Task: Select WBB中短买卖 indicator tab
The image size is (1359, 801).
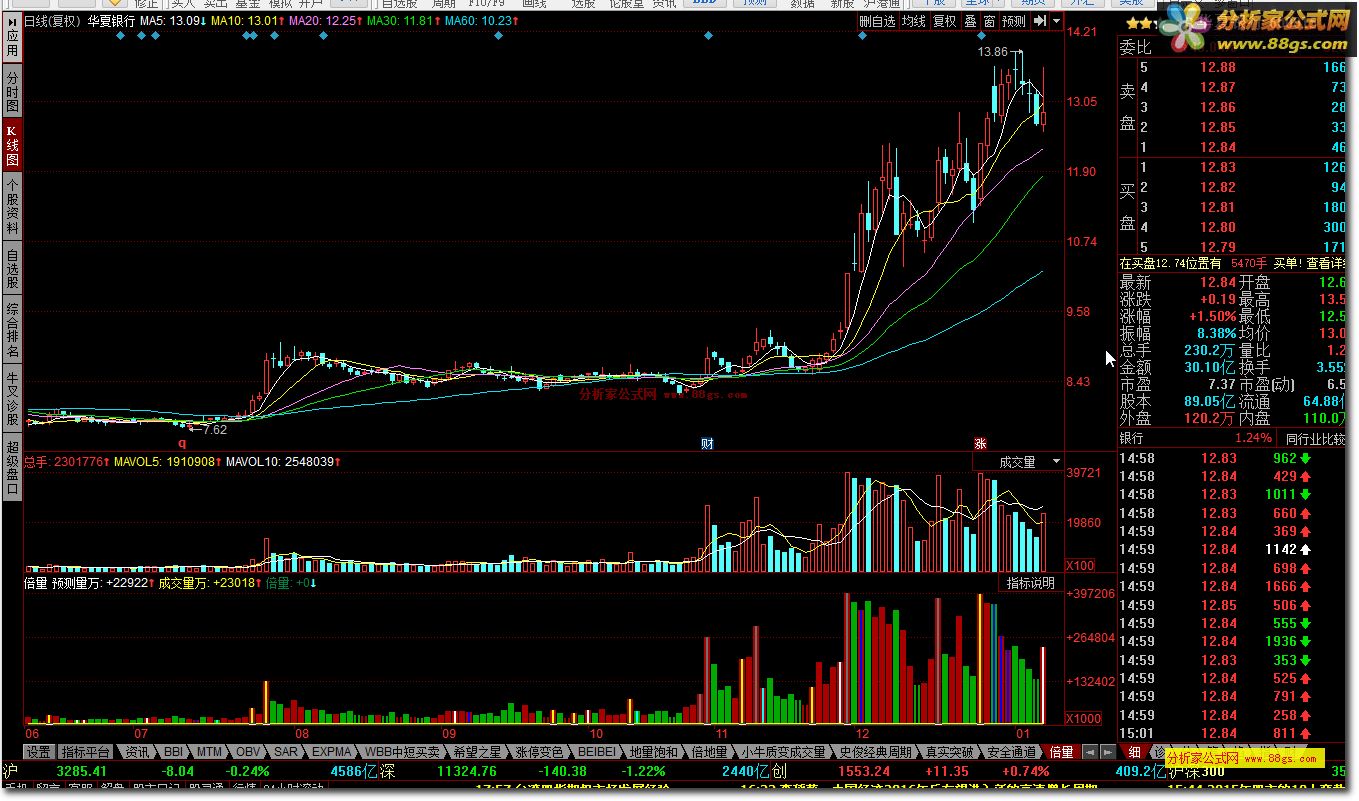Action: (x=402, y=752)
